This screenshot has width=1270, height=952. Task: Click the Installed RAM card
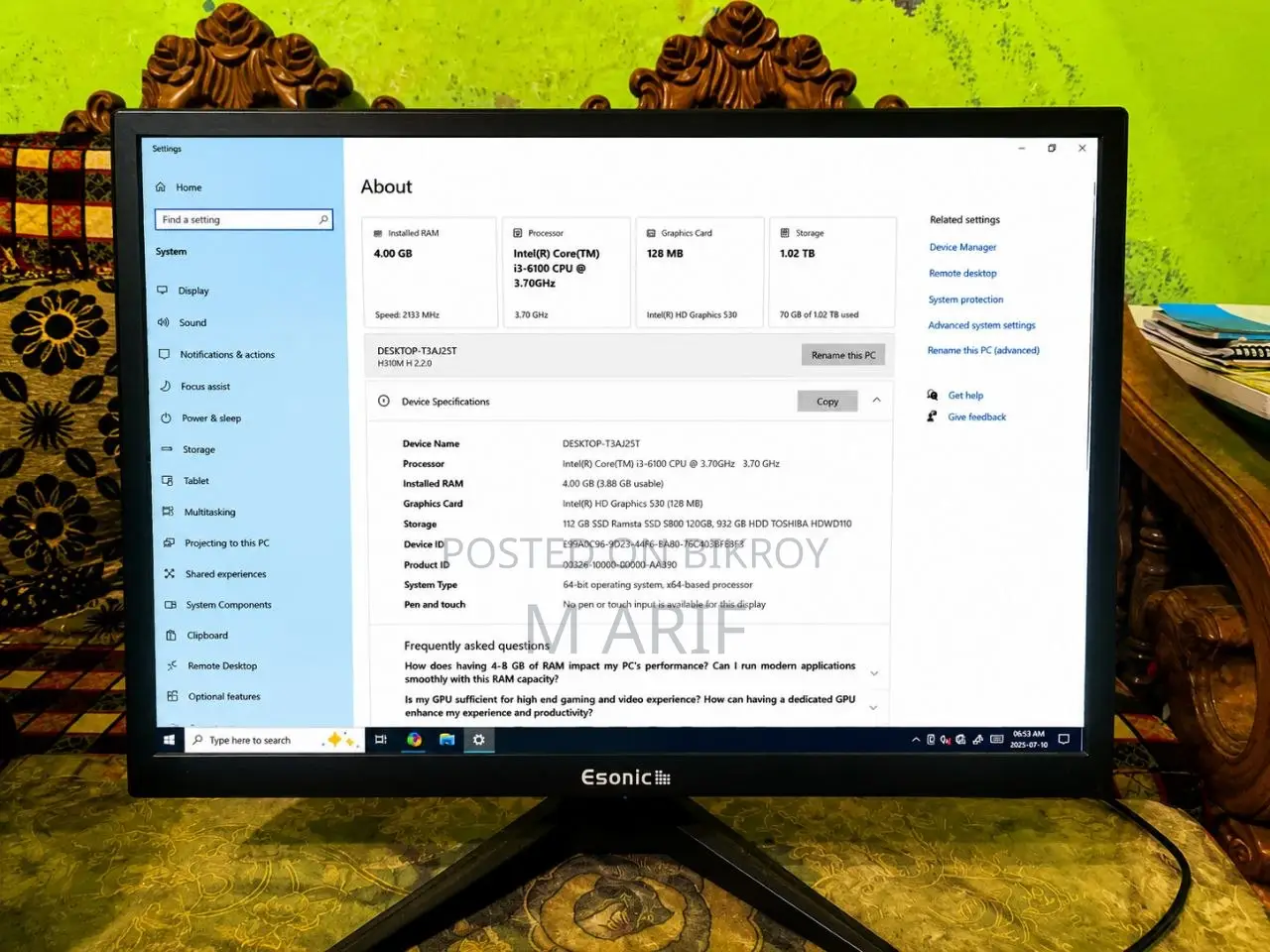click(430, 273)
